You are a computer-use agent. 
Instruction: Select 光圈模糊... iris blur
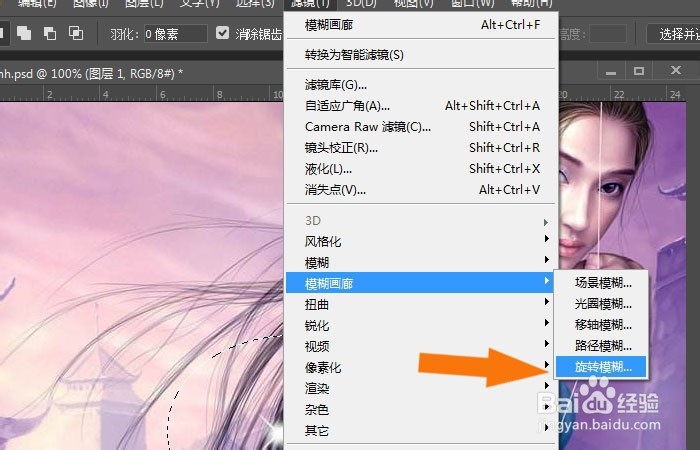click(x=601, y=304)
